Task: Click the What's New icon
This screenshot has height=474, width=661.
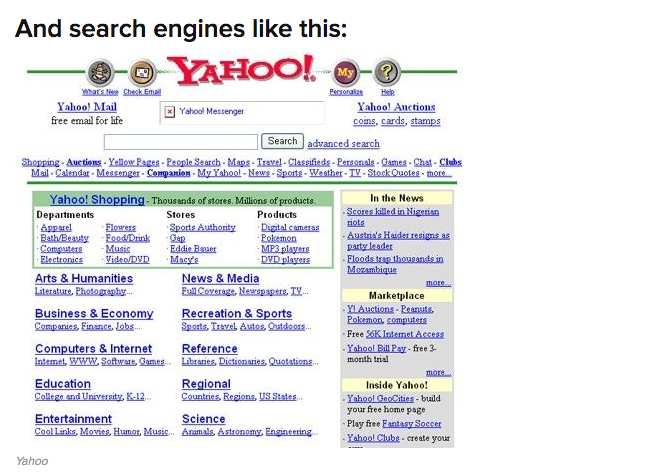Action: (100, 72)
